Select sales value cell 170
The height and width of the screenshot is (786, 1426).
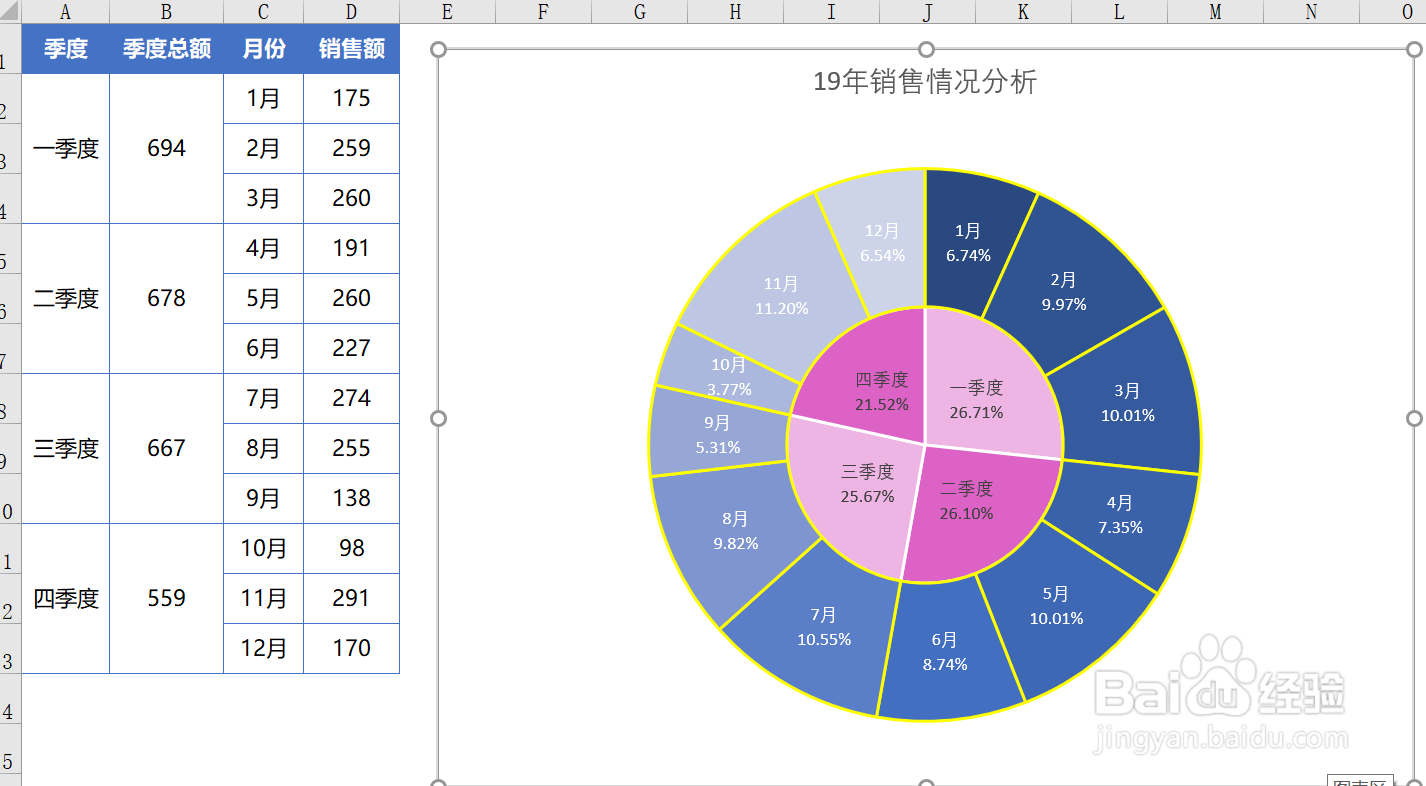click(x=352, y=649)
